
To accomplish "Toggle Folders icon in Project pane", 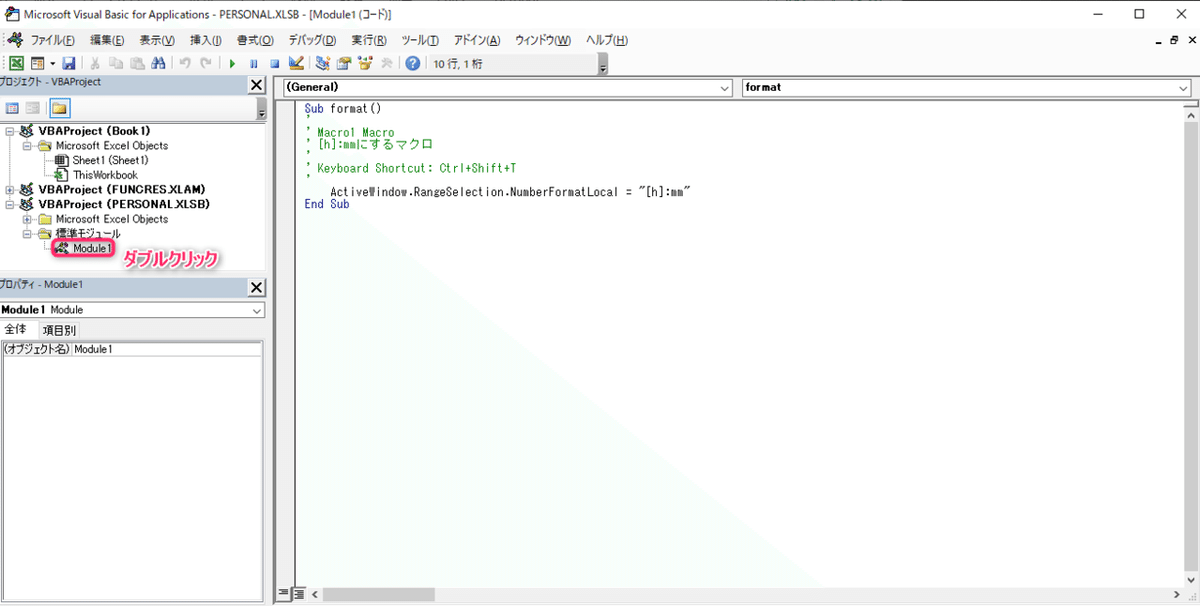I will tap(60, 108).
